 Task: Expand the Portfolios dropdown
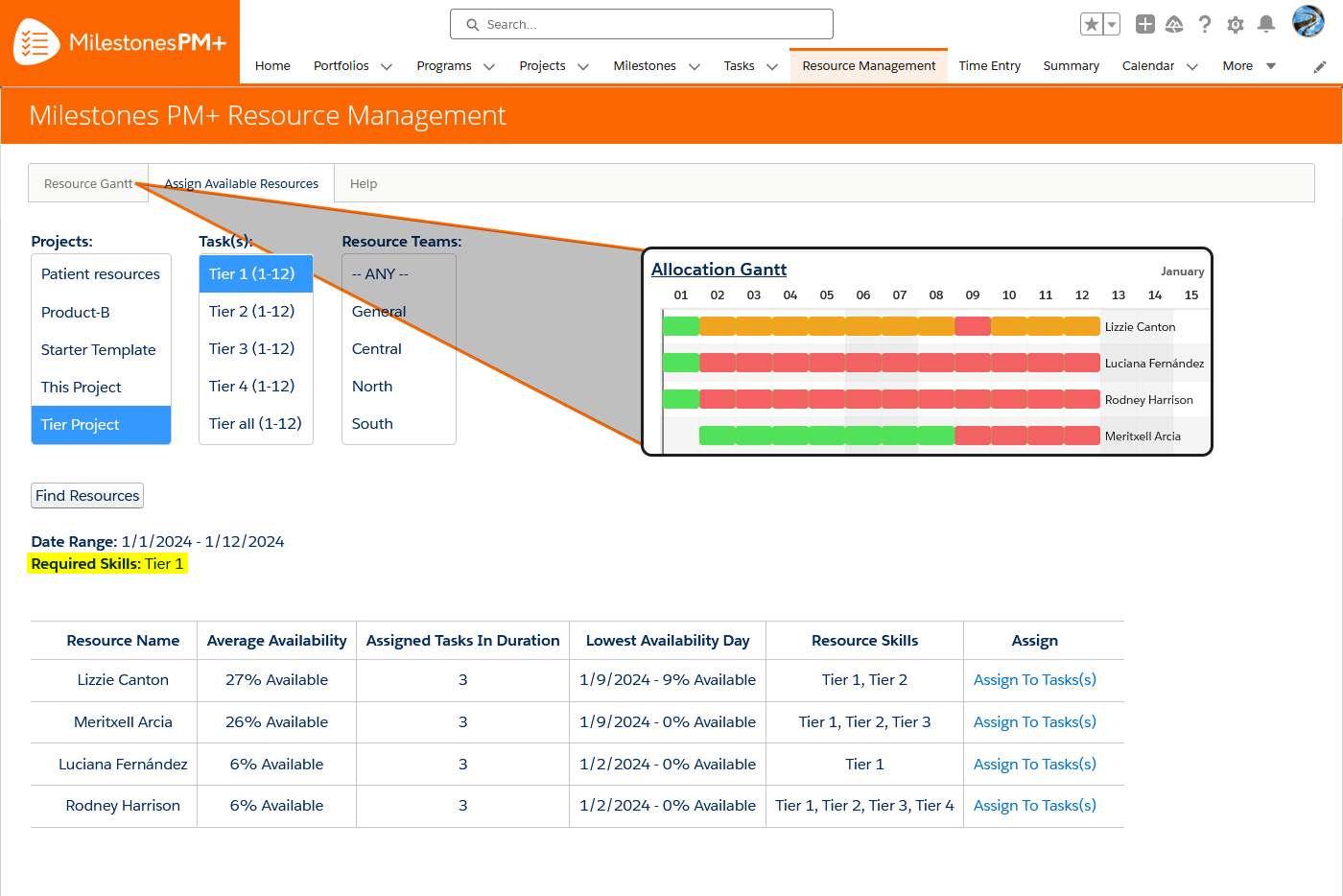(388, 66)
